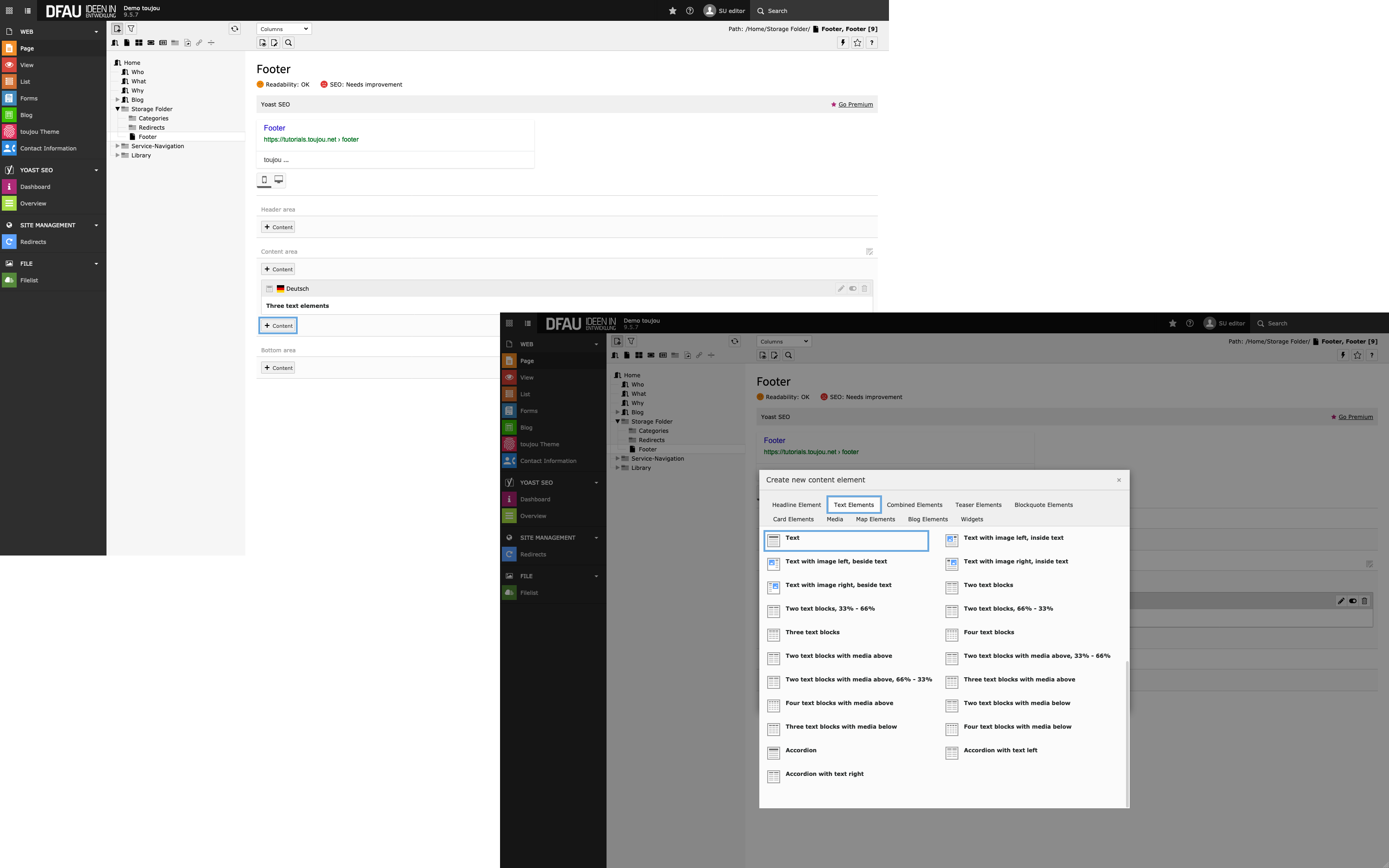Open the Teaser Elements tab
This screenshot has width=1389, height=868.
[x=978, y=505]
